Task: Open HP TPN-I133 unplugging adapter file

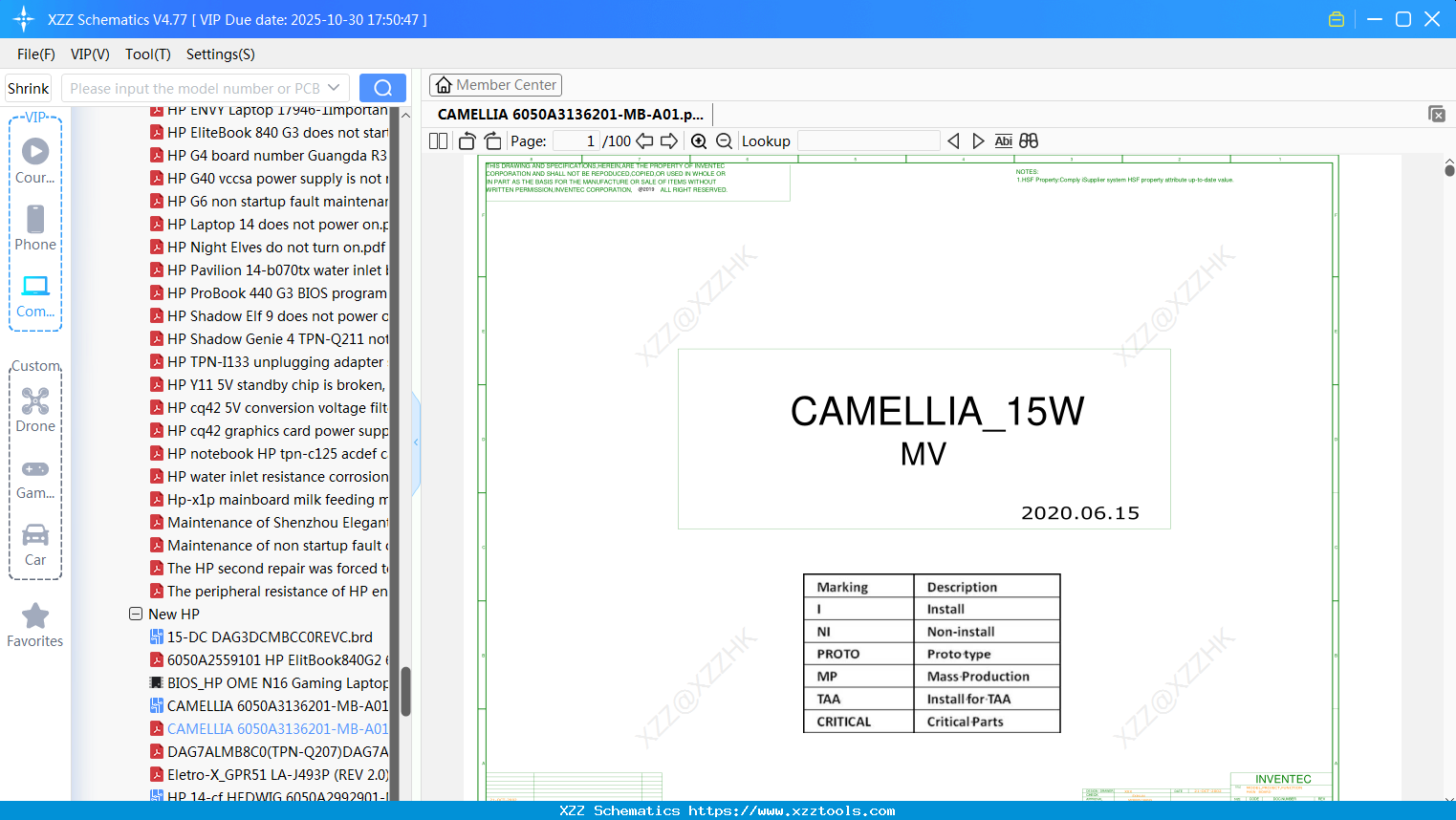Action: click(268, 362)
